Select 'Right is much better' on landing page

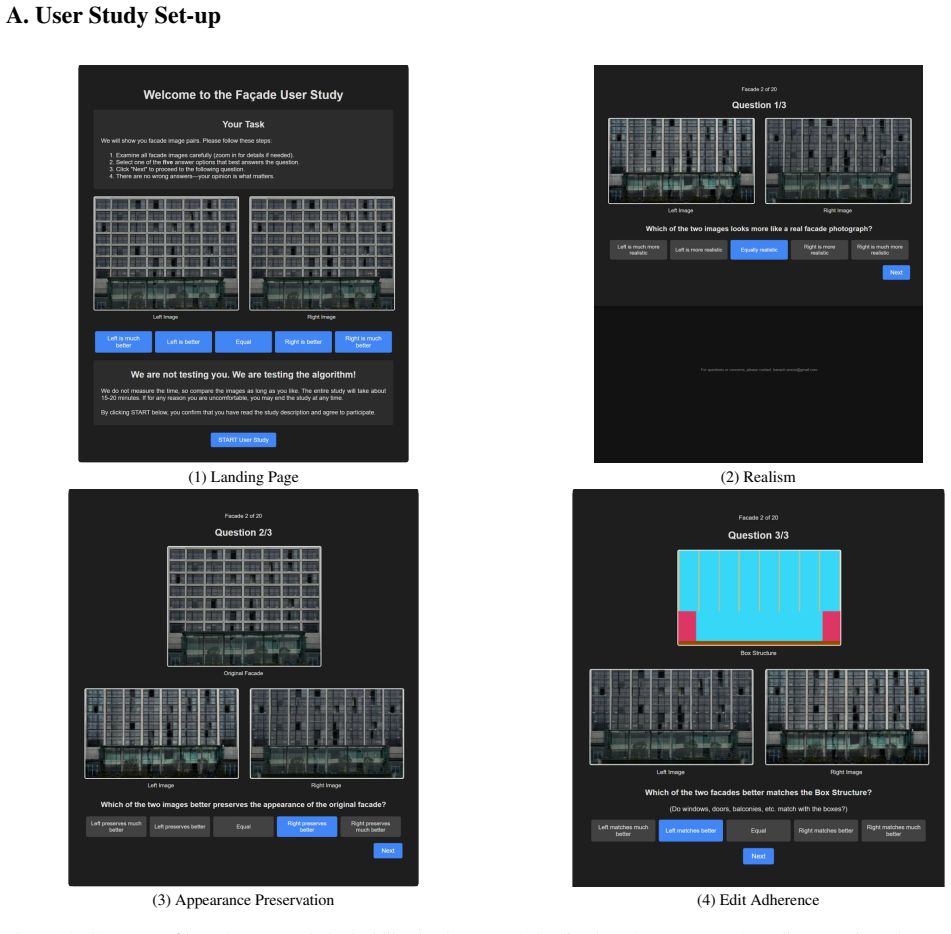363,342
